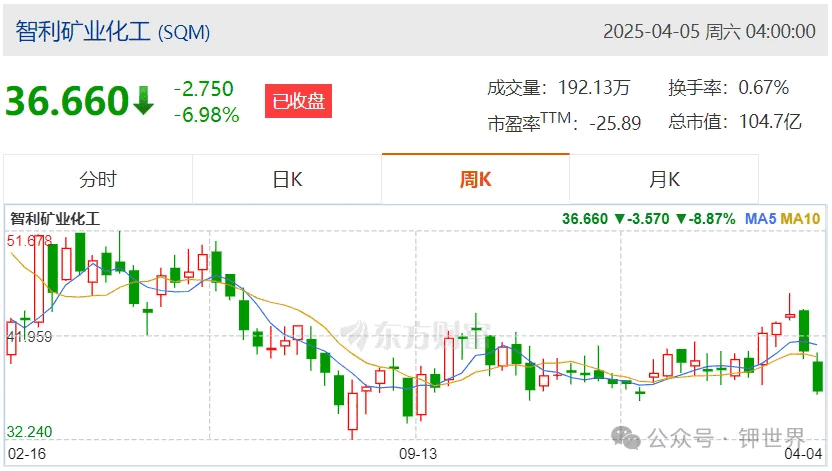Image resolution: width=832 pixels, height=471 pixels.
Task: Toggle the MA5 indicator label
Action: tap(760, 219)
